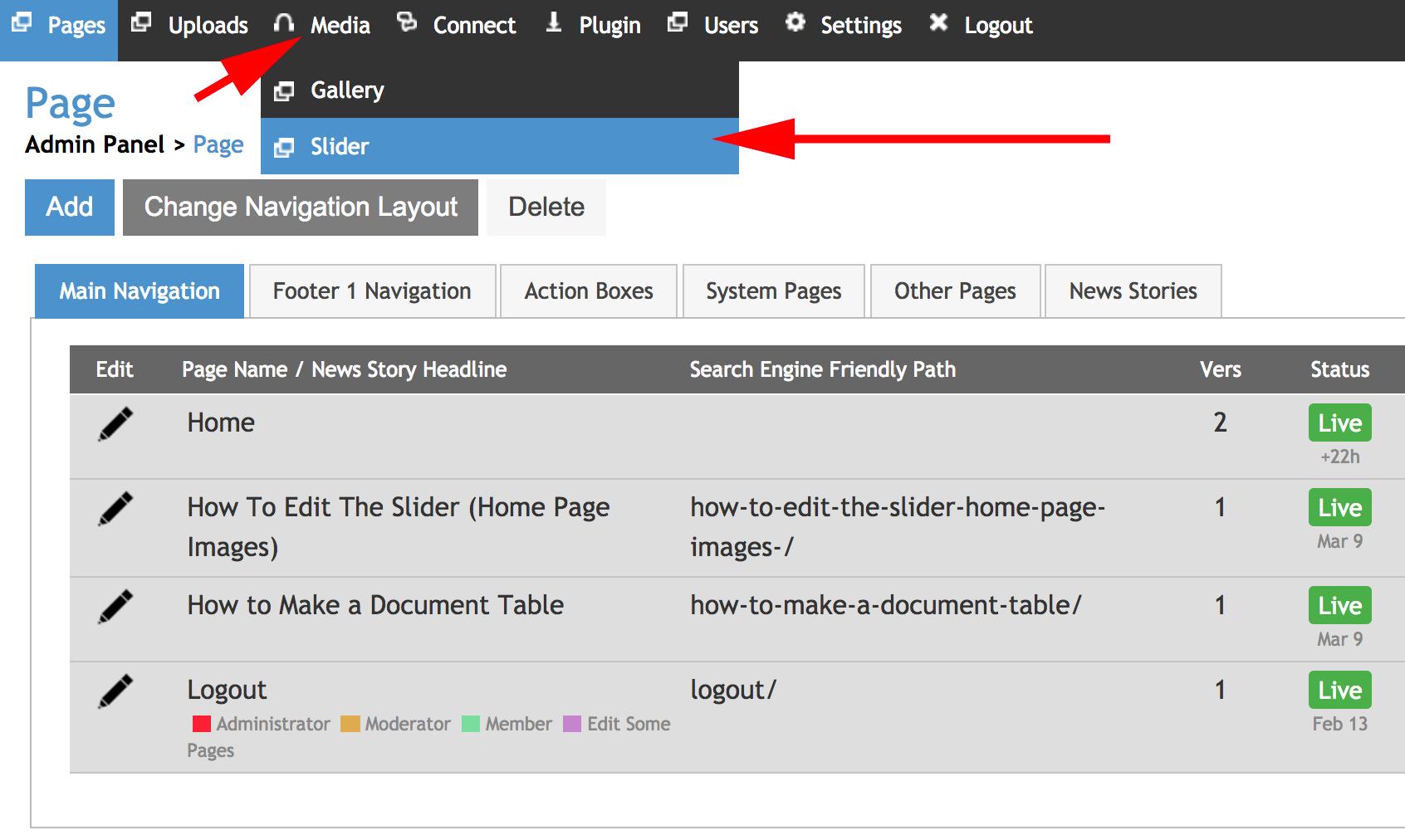
Task: Edit the Home page using the pencil icon
Action: pos(116,422)
